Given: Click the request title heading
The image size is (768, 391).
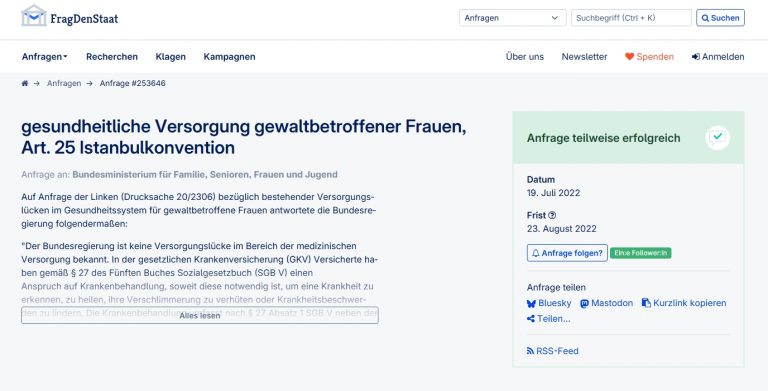Looking at the screenshot, I should (243, 137).
